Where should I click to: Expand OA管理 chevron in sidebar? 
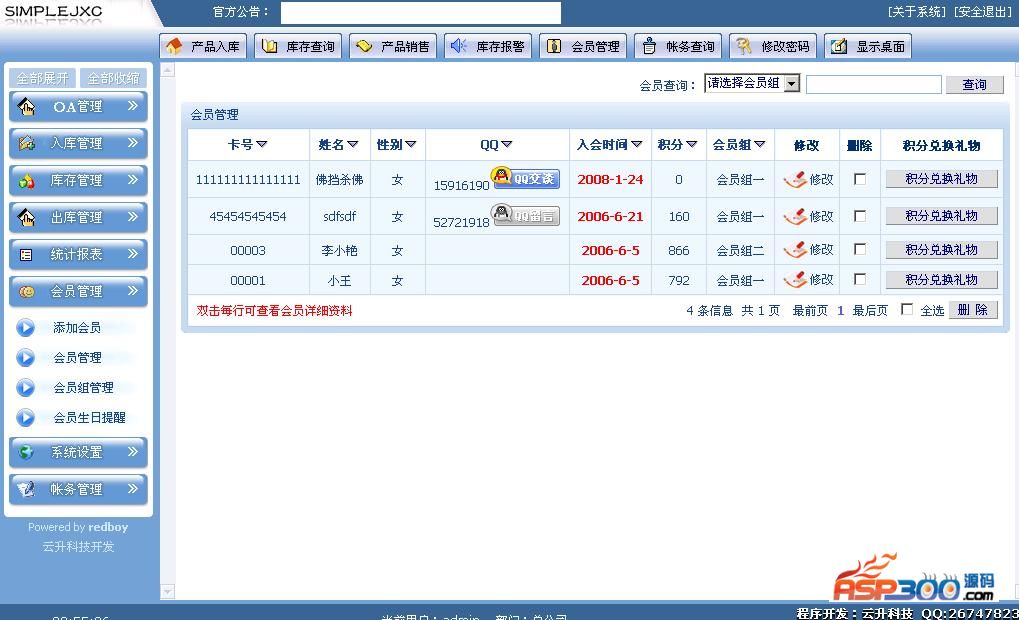133,105
